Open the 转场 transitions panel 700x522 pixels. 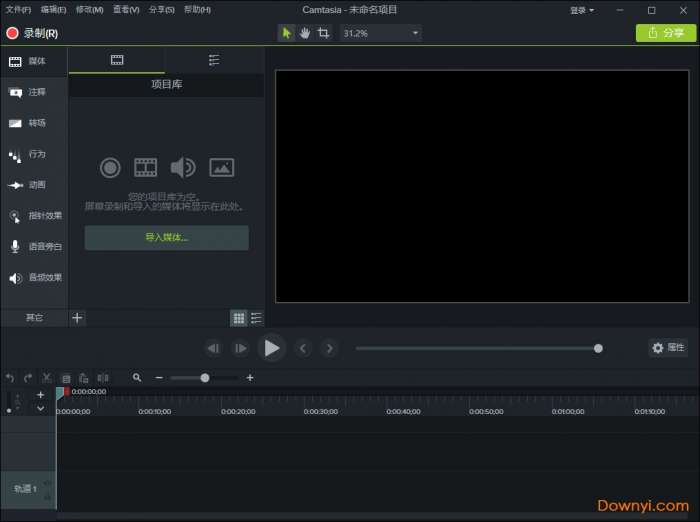click(x=34, y=123)
